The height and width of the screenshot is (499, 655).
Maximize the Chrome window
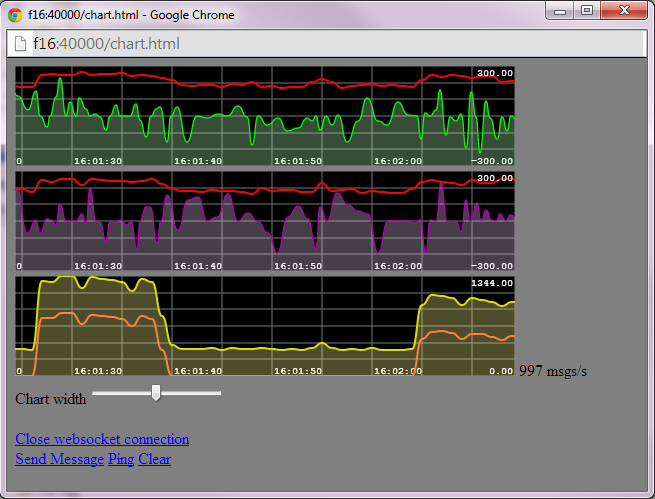pos(587,10)
